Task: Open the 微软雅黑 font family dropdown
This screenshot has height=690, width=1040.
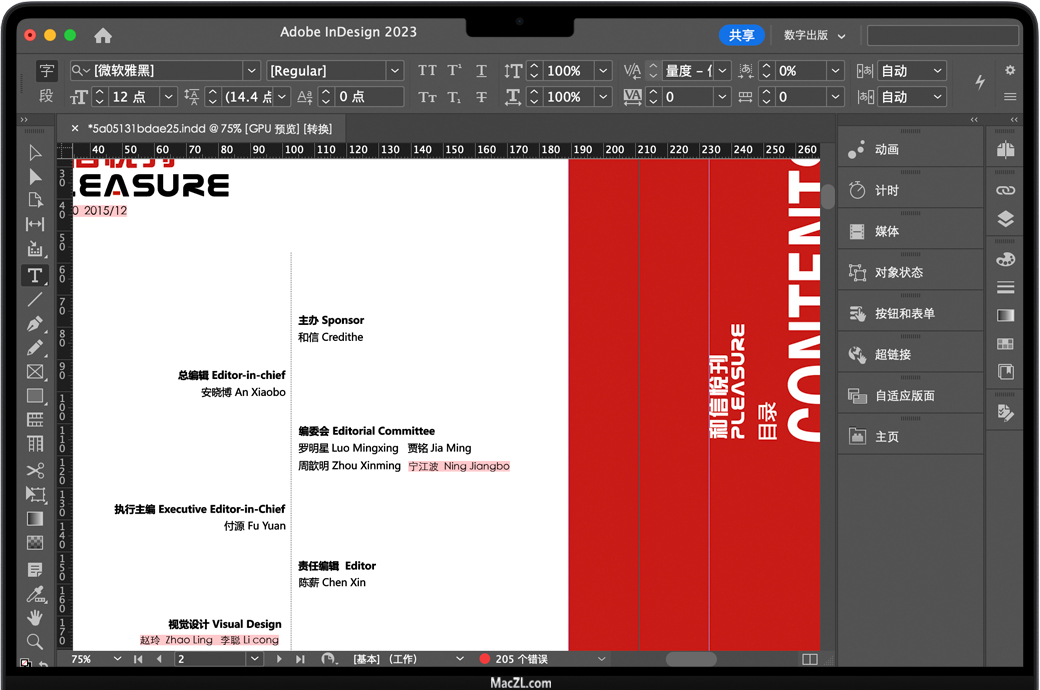Action: (251, 71)
